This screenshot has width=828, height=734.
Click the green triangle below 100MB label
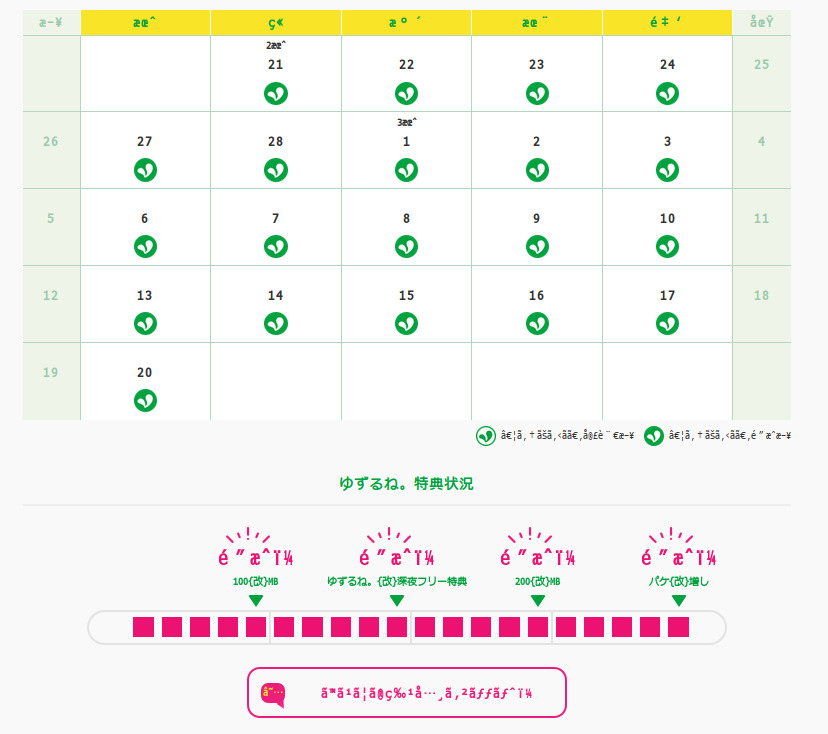[x=256, y=600]
